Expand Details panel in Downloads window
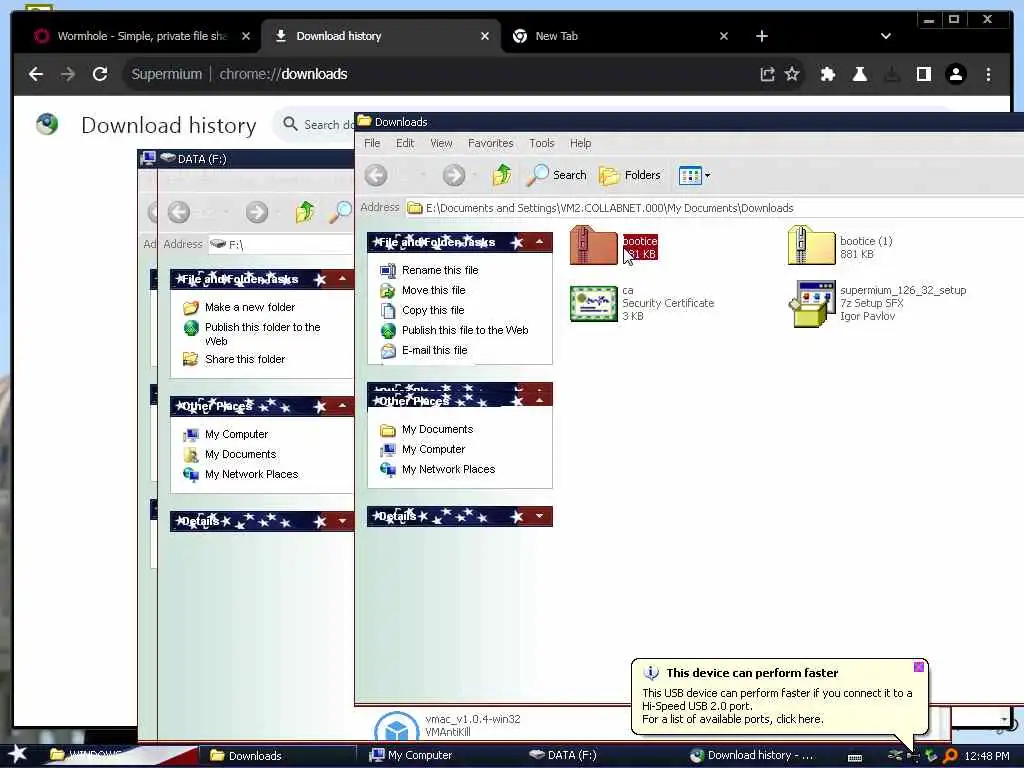The height and width of the screenshot is (768, 1024). pos(539,516)
